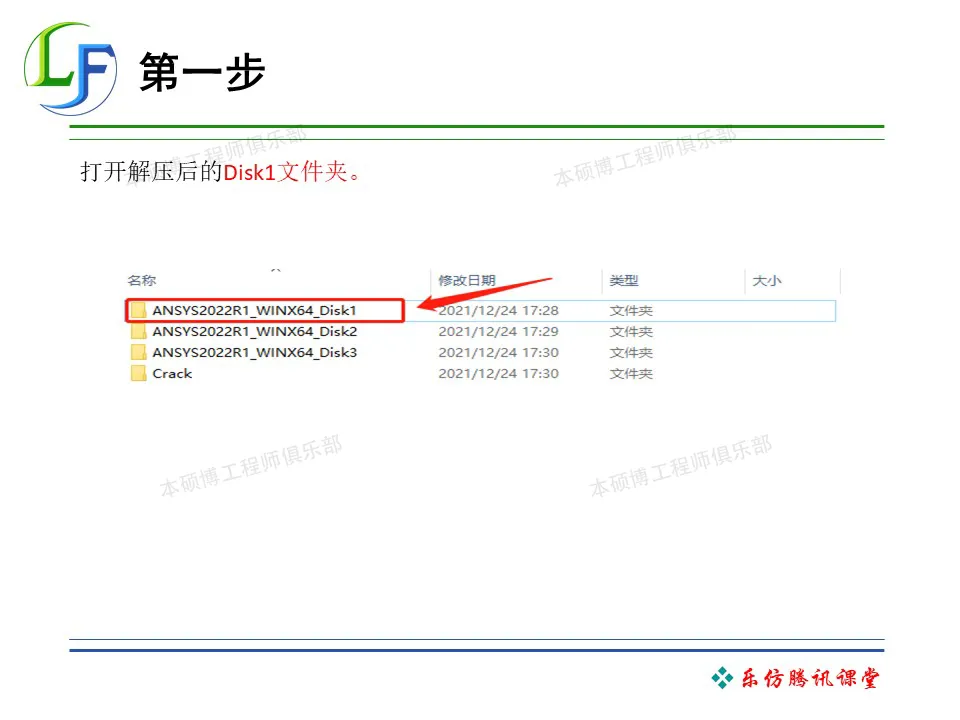
Task: Select the ANSYS2022R1_WINX64_Disk1 folder name
Action: click(254, 310)
